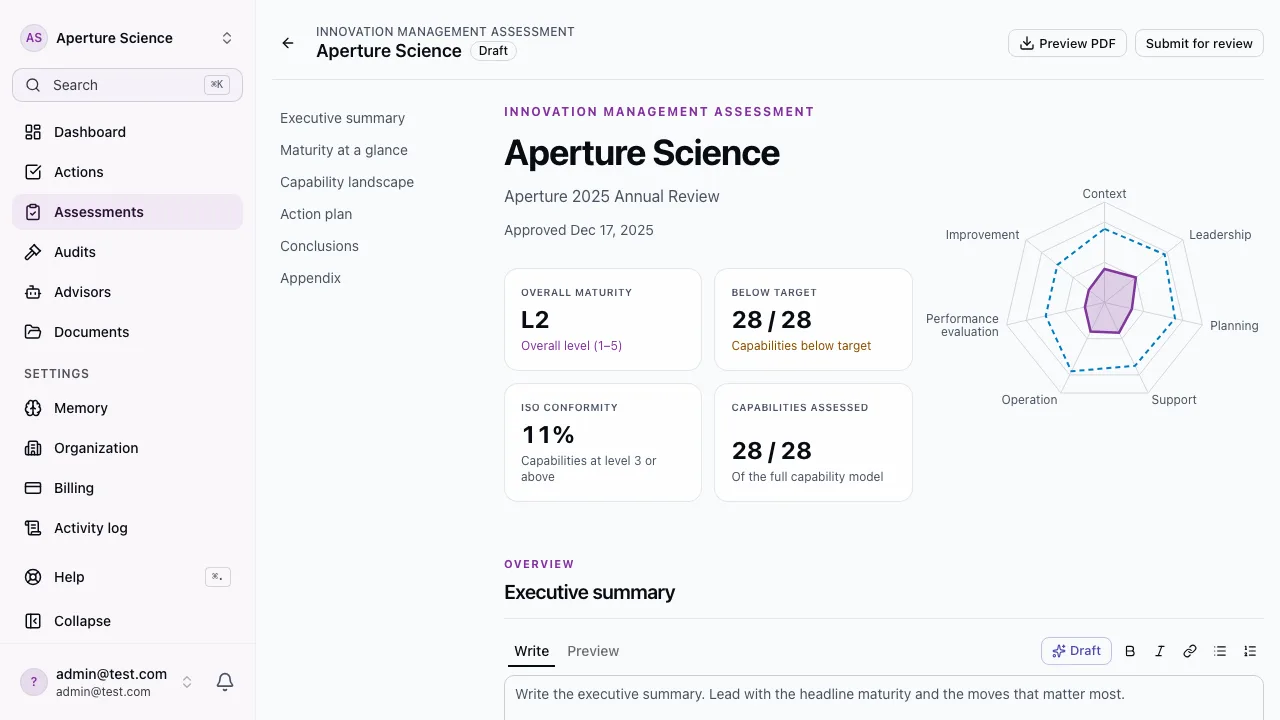The width and height of the screenshot is (1280, 720).
Task: Click the Support label on radar chart
Action: click(x=1174, y=400)
